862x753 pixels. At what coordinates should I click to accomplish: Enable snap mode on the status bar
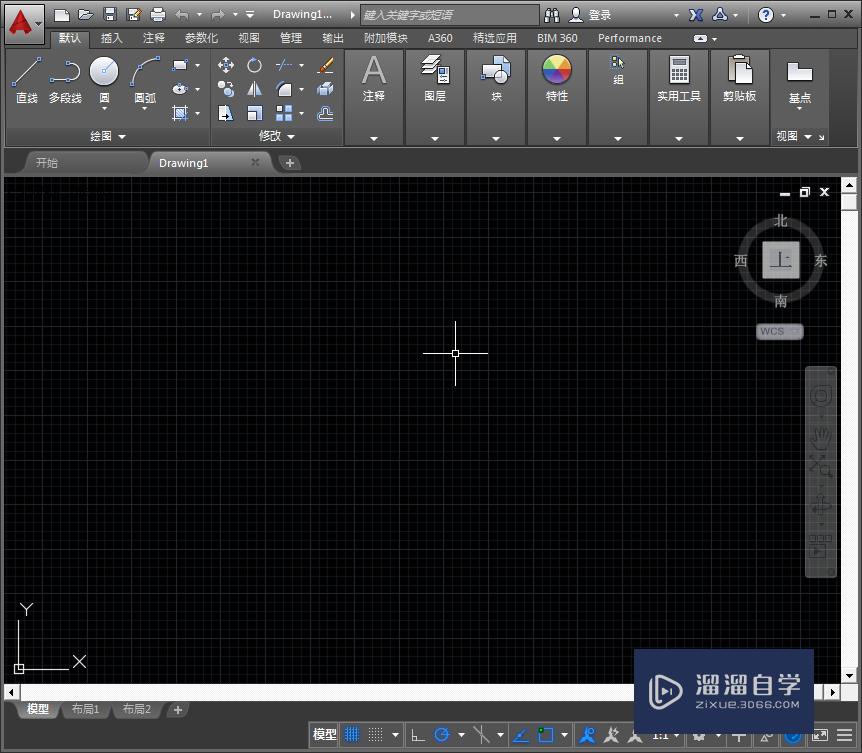point(376,734)
